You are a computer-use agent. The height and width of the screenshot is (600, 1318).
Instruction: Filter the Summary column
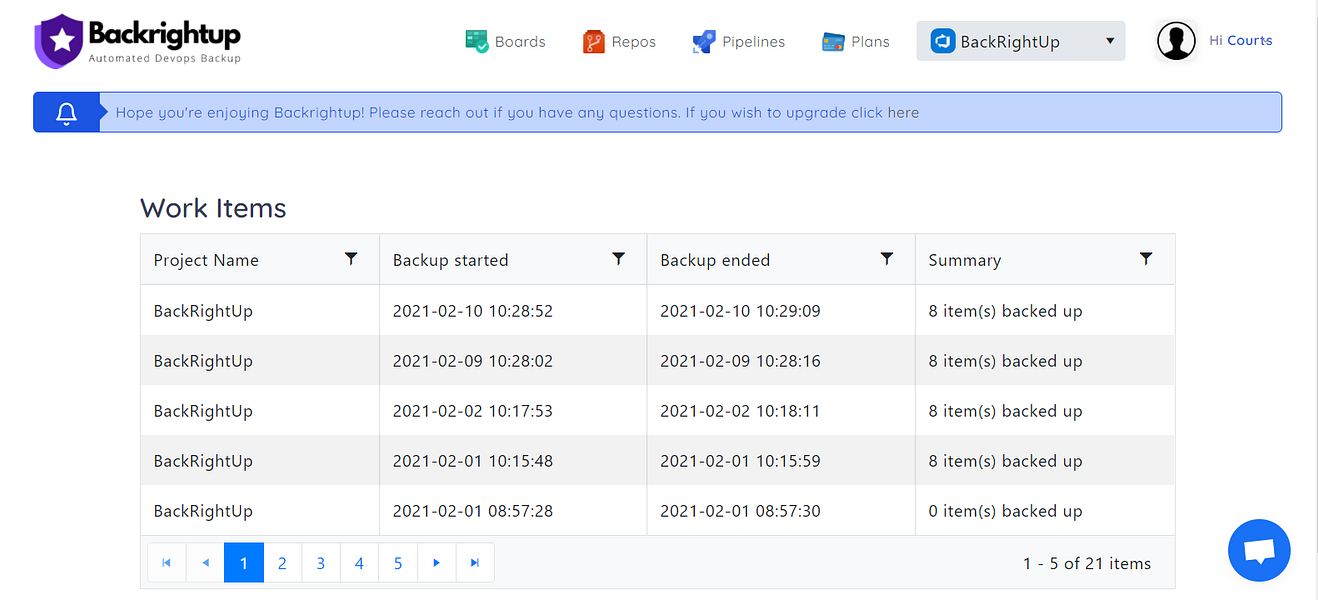pos(1146,259)
